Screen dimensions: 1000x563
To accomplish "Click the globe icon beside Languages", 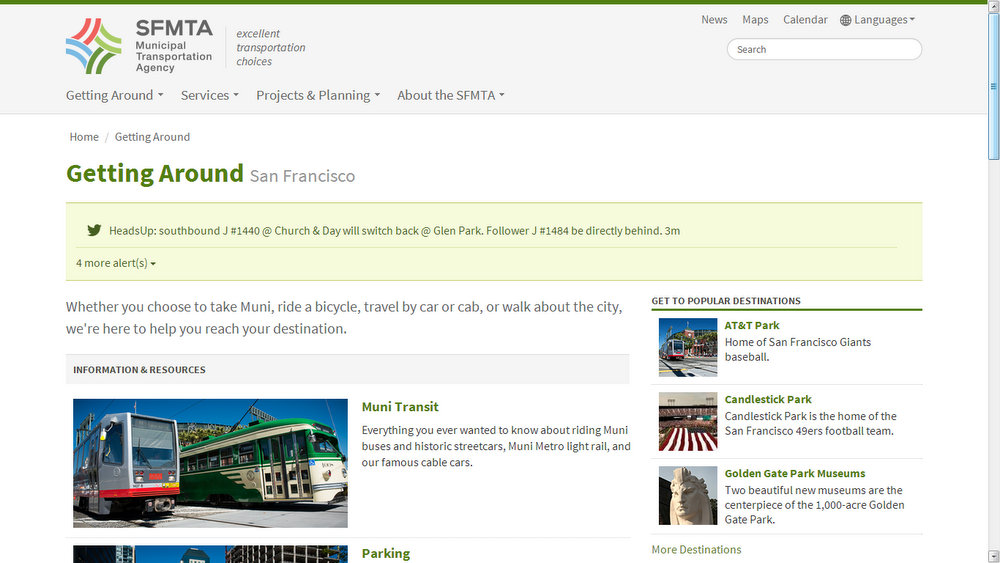I will point(846,20).
